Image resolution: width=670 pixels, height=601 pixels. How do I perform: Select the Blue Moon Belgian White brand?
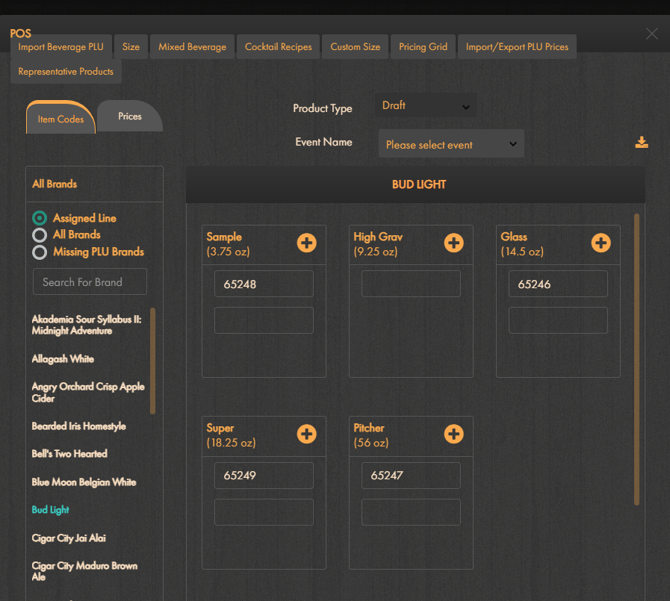click(x=84, y=482)
